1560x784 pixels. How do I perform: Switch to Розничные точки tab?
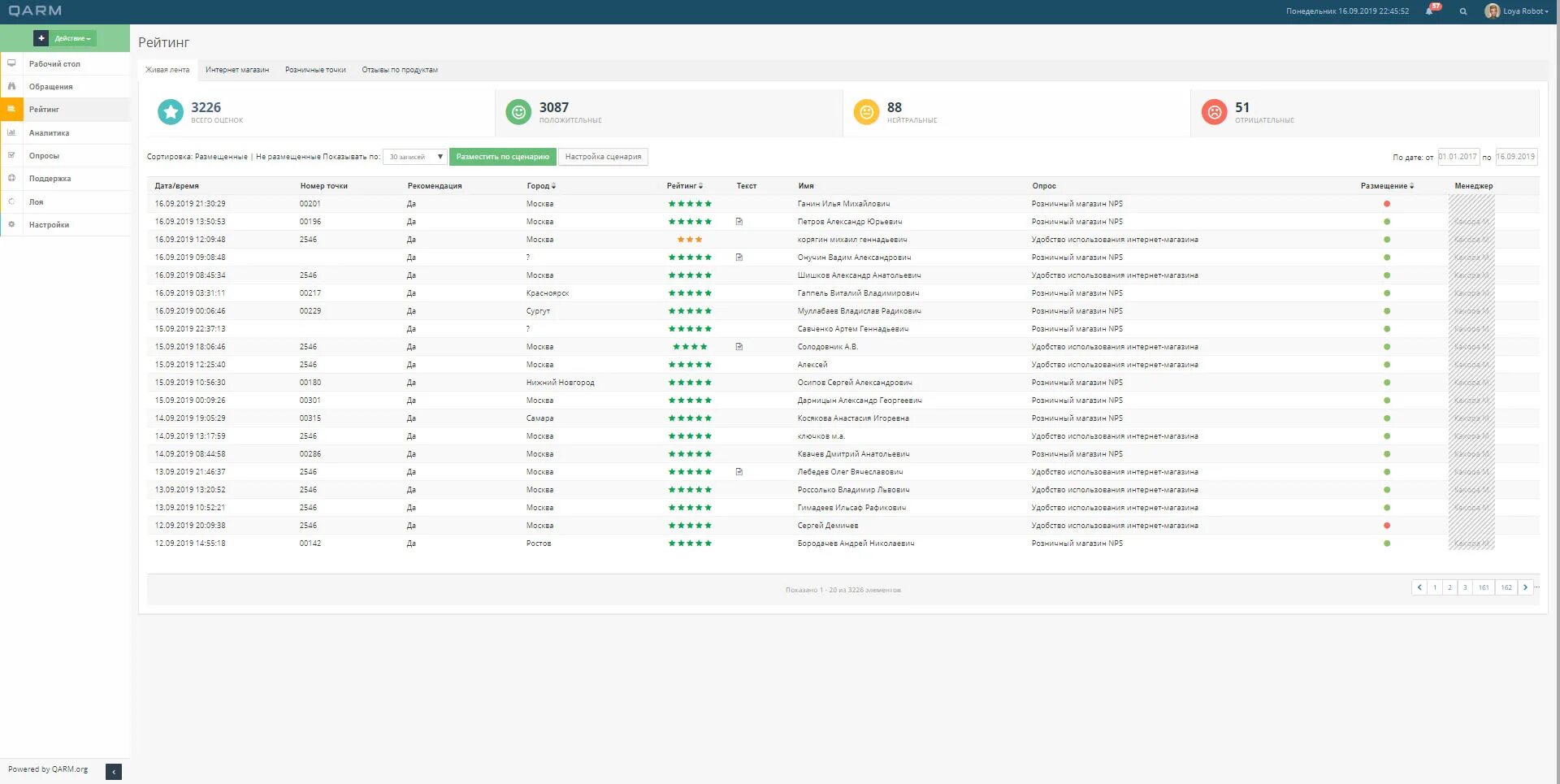(315, 70)
